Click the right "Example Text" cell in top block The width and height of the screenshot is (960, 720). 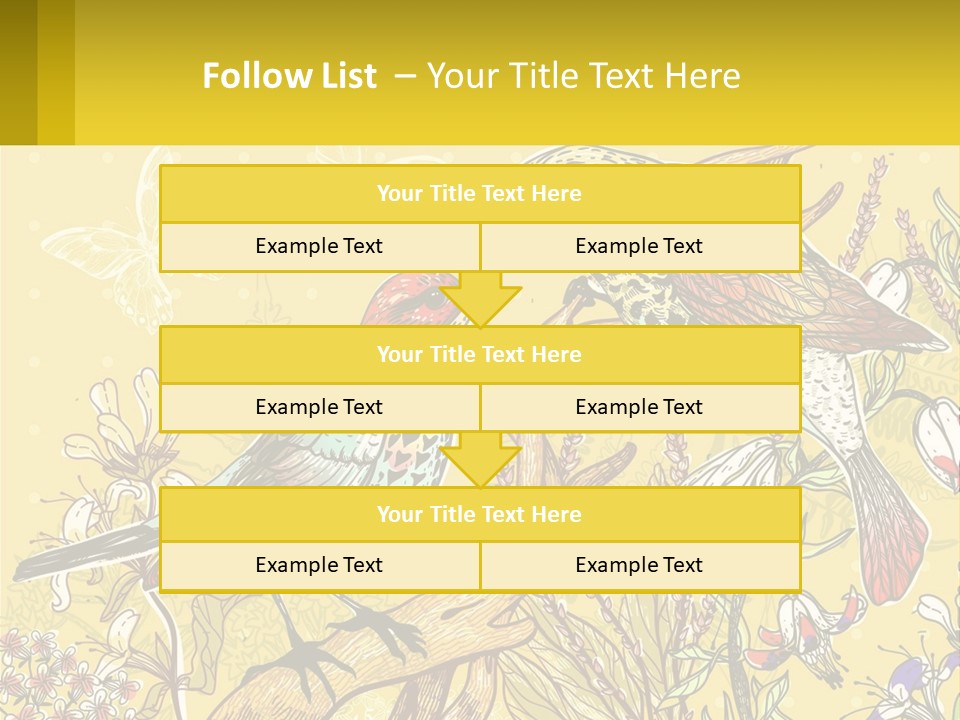(x=639, y=246)
